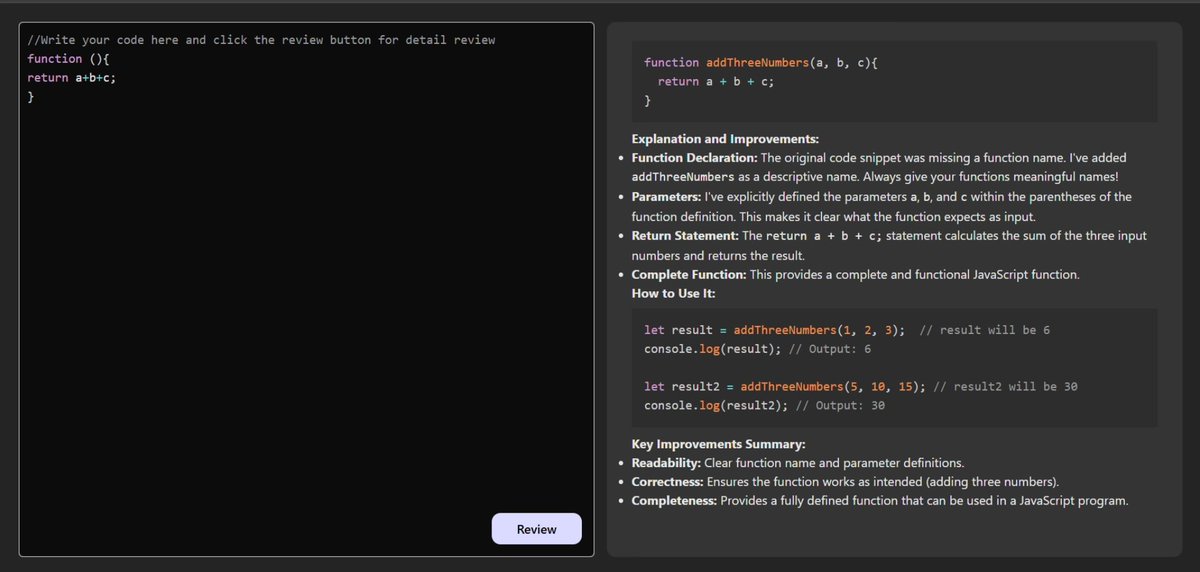This screenshot has width=1200, height=572.
Task: Click the 'Correctness:' bullet label
Action: 668,482
